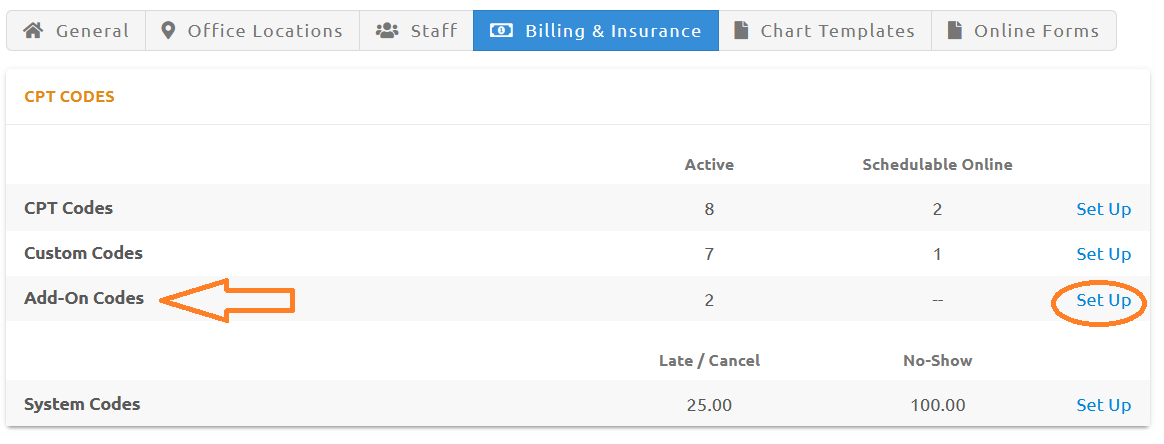Screen dimensions: 1164x444
Task: Click the people icon on Staff tab
Action: point(387,30)
